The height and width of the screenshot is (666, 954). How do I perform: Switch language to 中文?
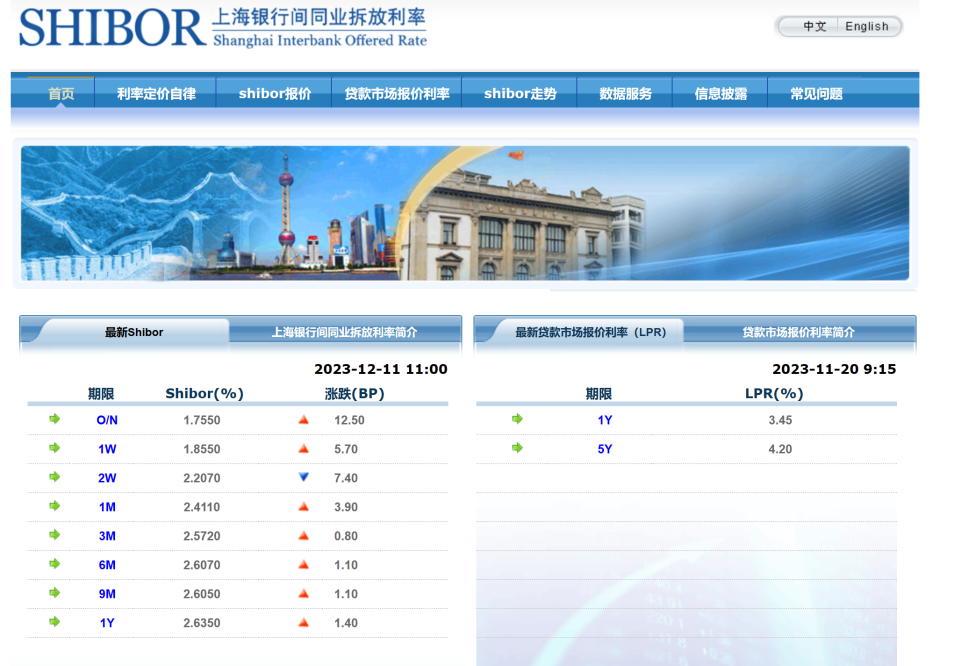814,26
